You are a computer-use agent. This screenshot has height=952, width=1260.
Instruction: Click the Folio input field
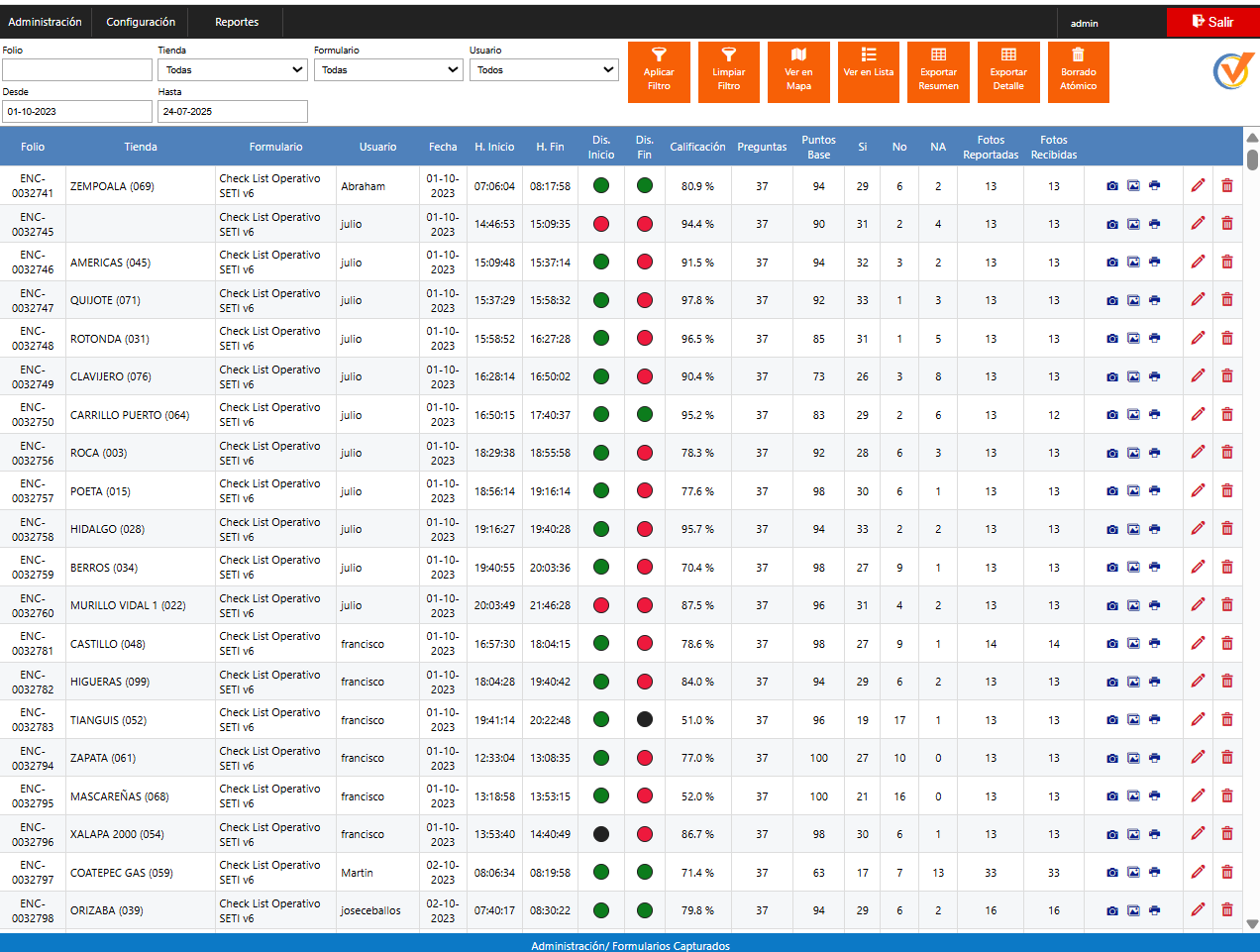point(77,70)
